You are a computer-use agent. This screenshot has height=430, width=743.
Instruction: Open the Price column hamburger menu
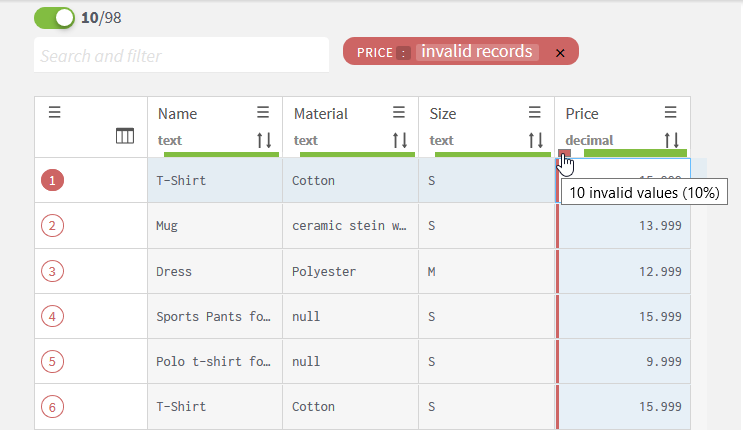point(671,113)
